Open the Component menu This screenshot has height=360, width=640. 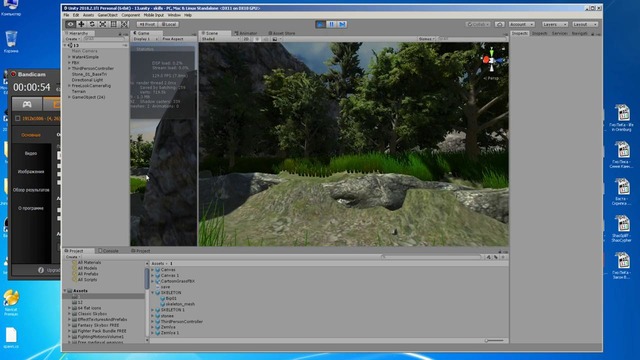131,15
